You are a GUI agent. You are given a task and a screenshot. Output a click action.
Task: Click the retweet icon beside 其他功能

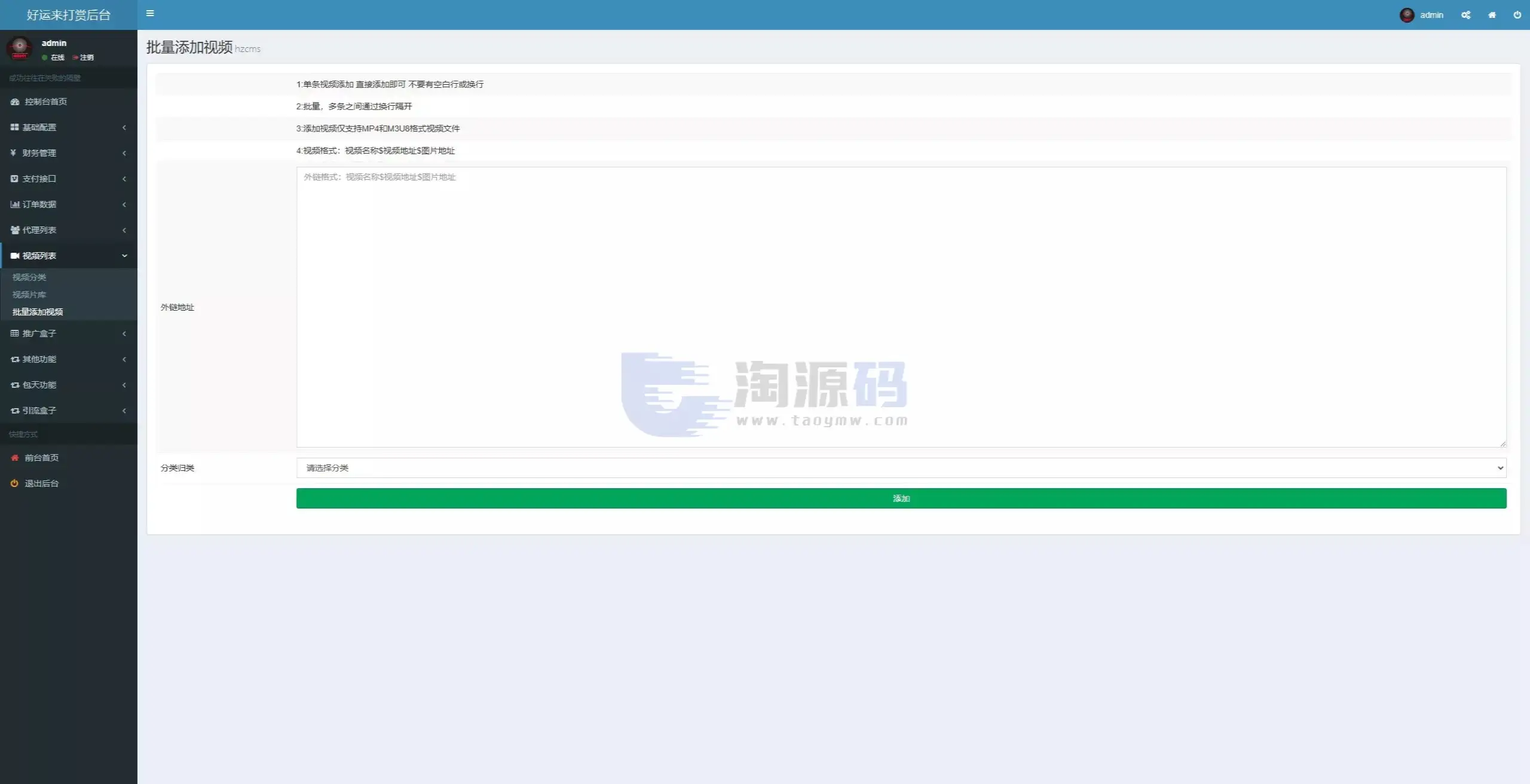click(15, 359)
